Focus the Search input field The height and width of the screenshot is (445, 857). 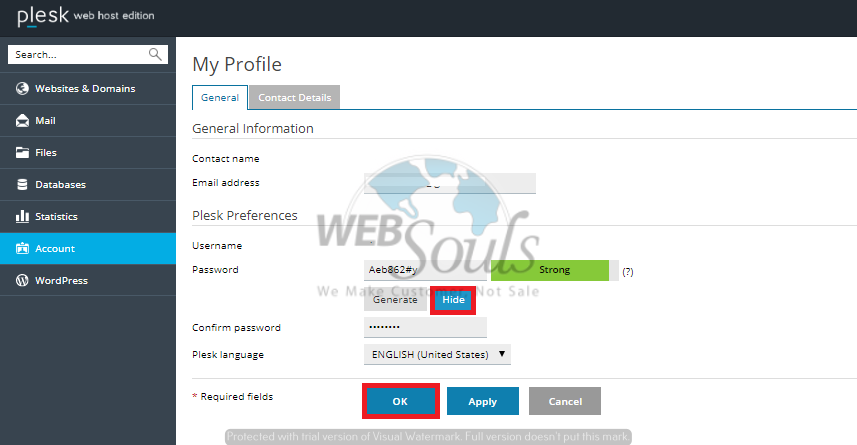pos(87,54)
